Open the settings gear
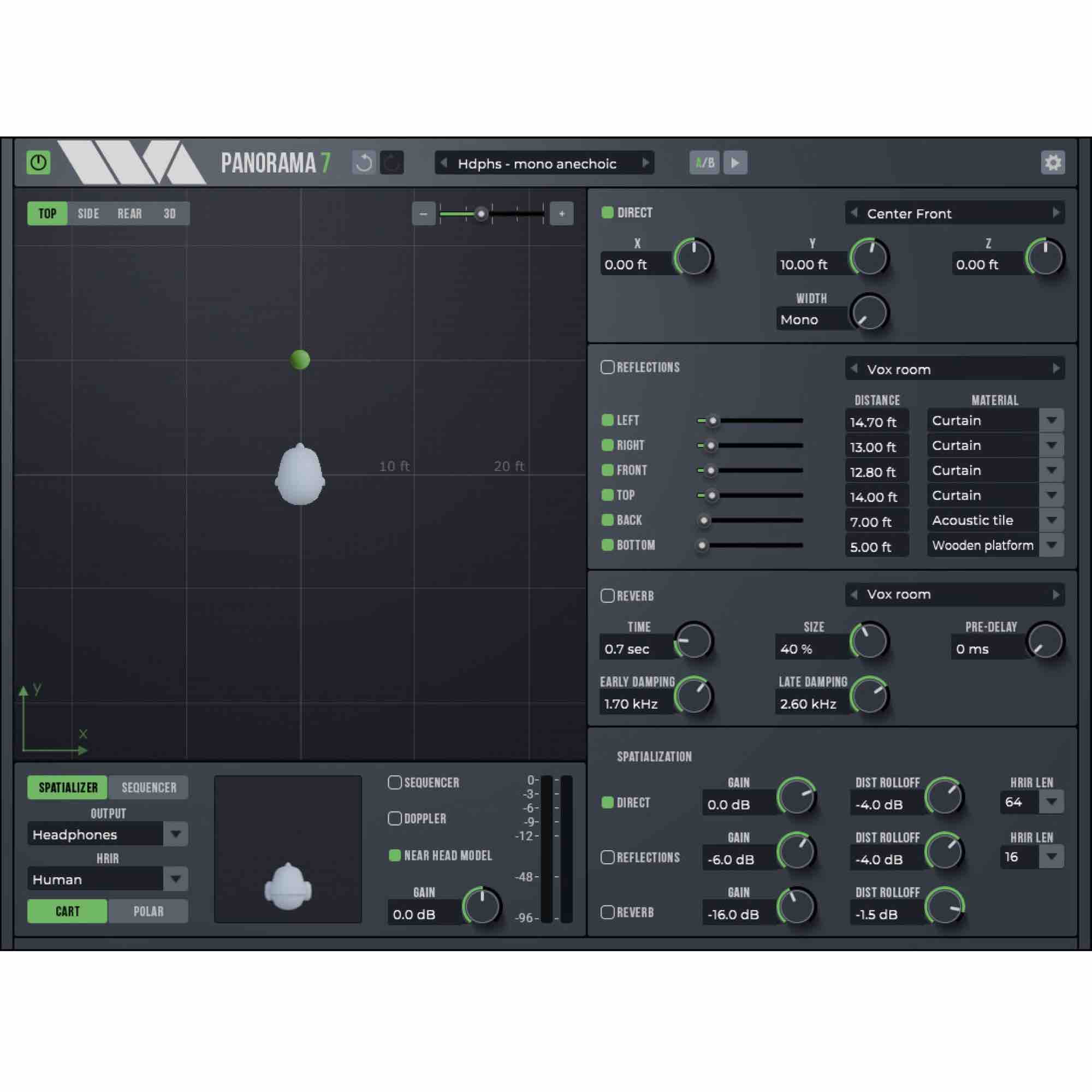This screenshot has height=1092, width=1092. [1054, 163]
